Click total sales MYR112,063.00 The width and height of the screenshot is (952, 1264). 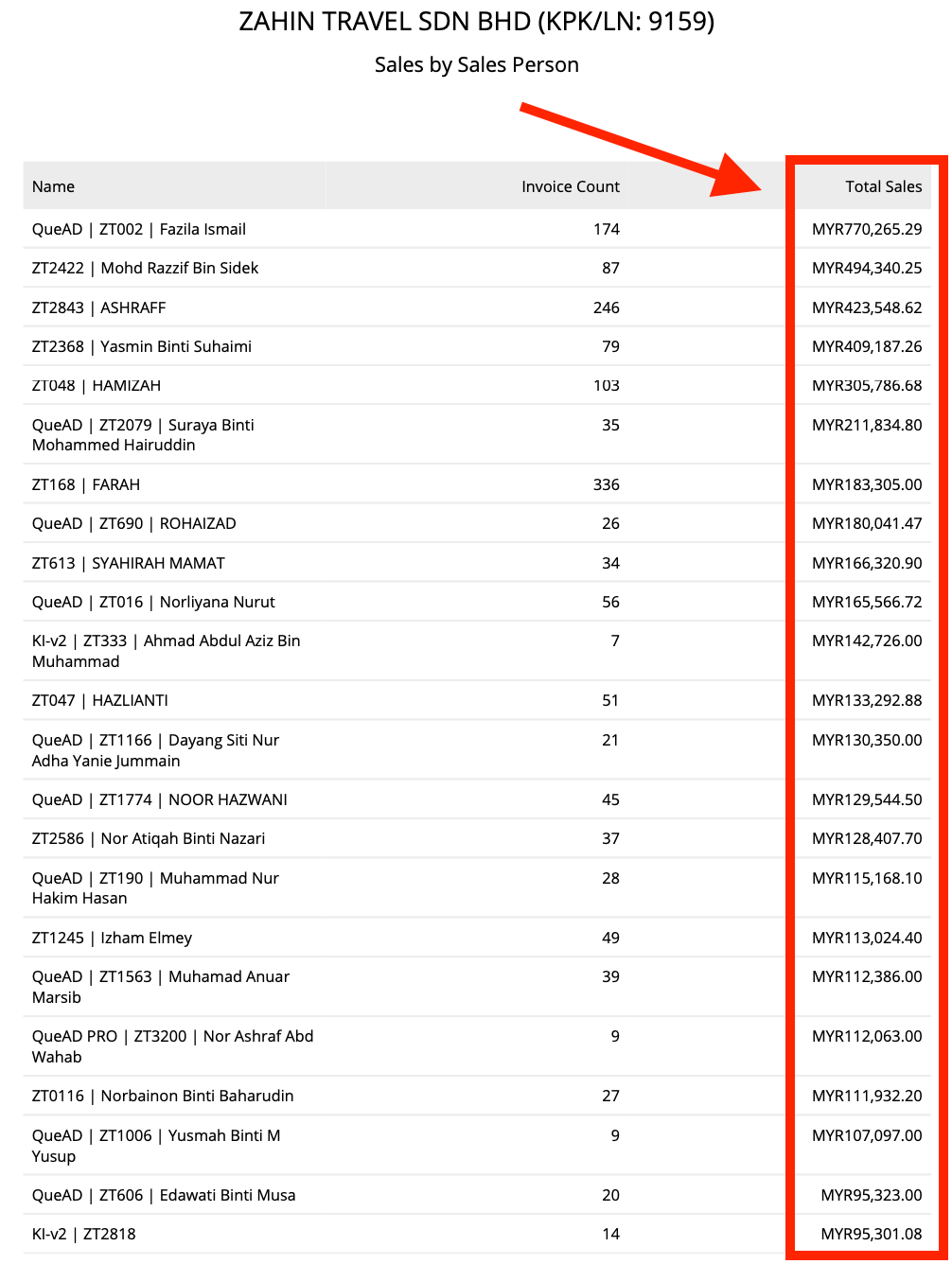point(867,1036)
